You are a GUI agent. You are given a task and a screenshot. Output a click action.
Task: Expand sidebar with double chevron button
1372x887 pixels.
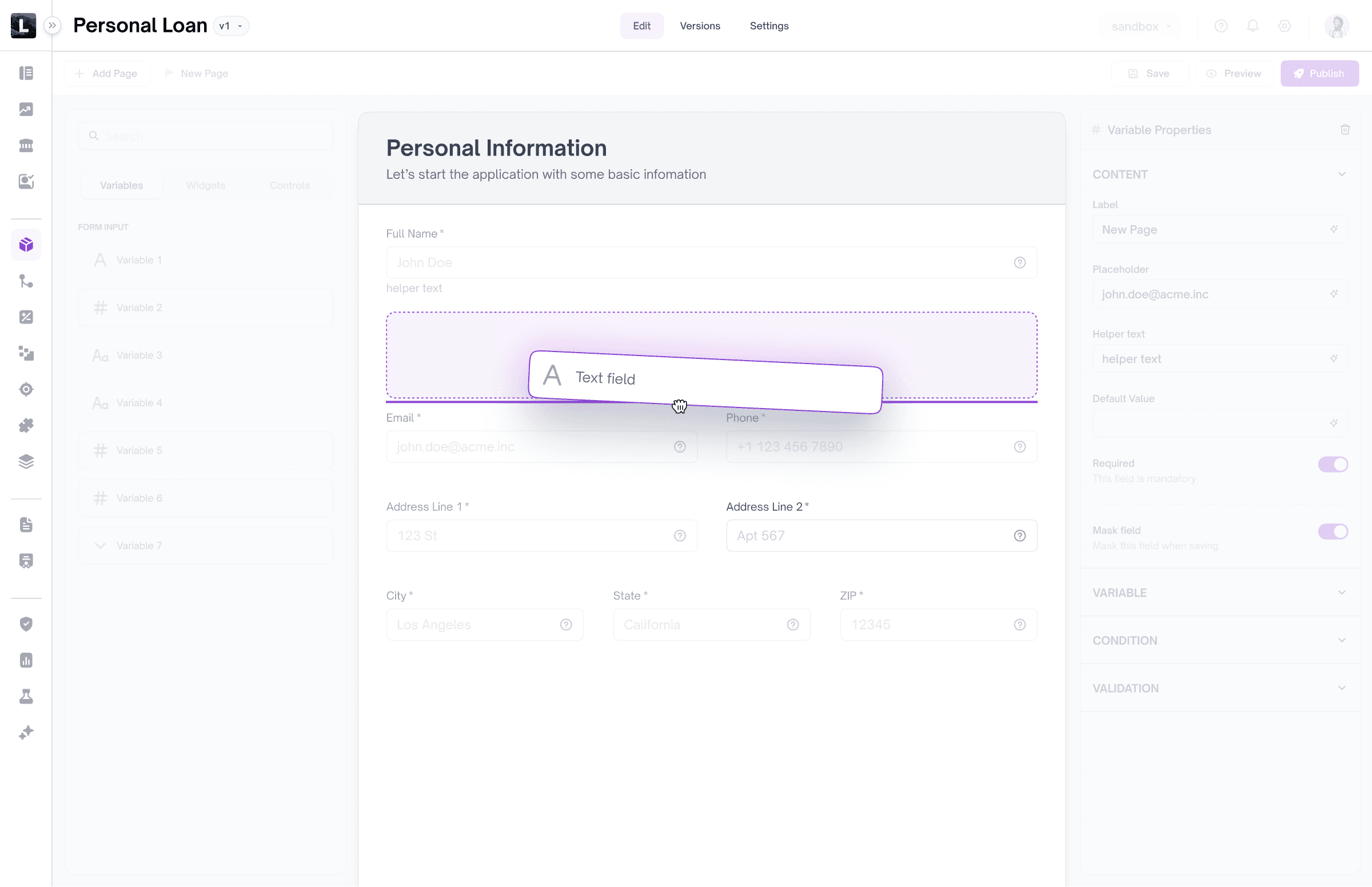pyautogui.click(x=53, y=26)
